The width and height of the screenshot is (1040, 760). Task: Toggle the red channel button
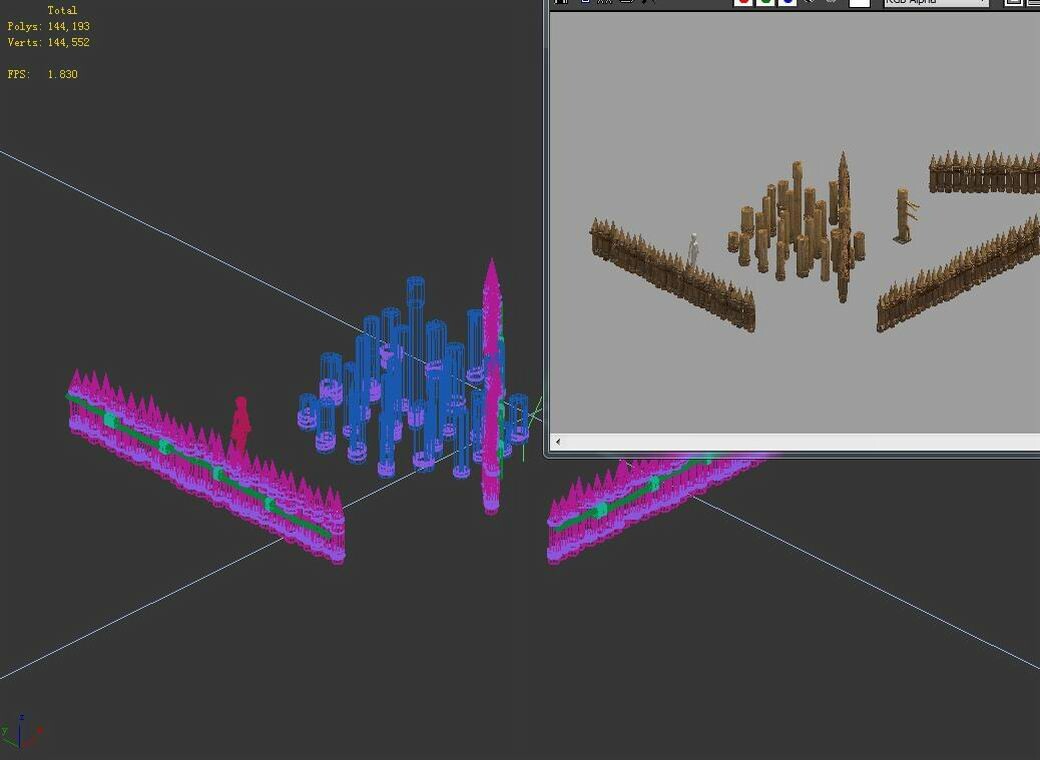pyautogui.click(x=744, y=2)
